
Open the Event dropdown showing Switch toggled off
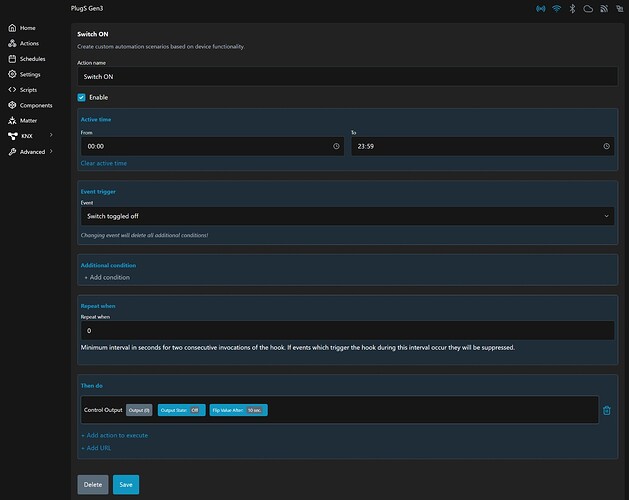[347, 216]
